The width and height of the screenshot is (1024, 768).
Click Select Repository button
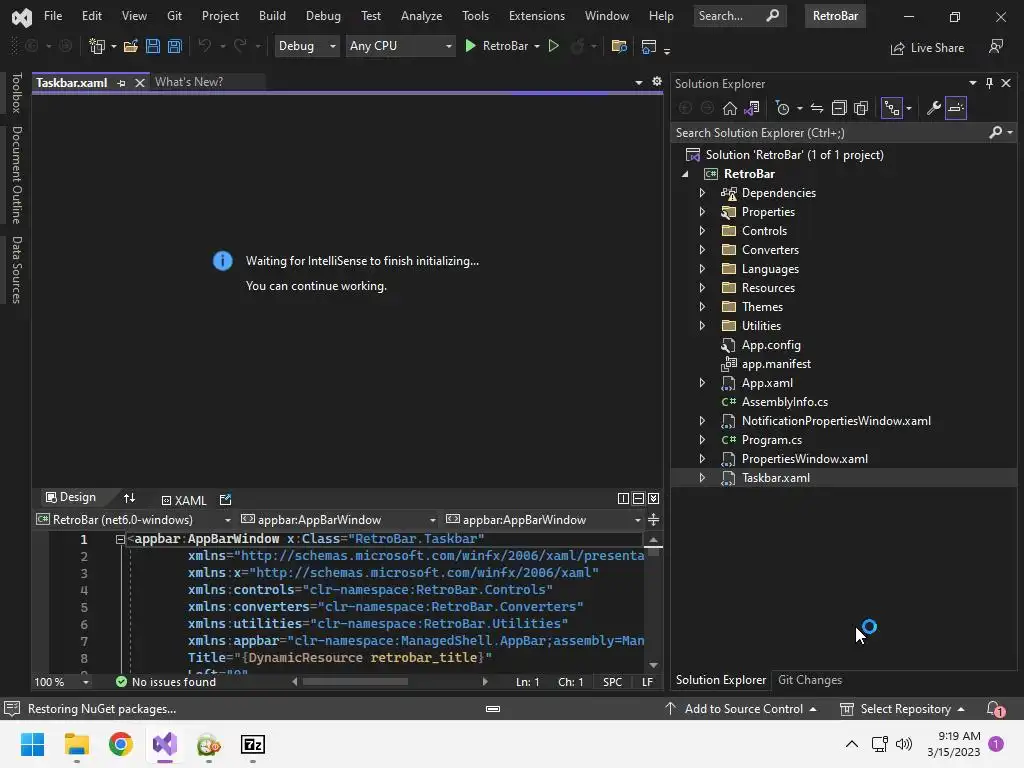click(903, 709)
